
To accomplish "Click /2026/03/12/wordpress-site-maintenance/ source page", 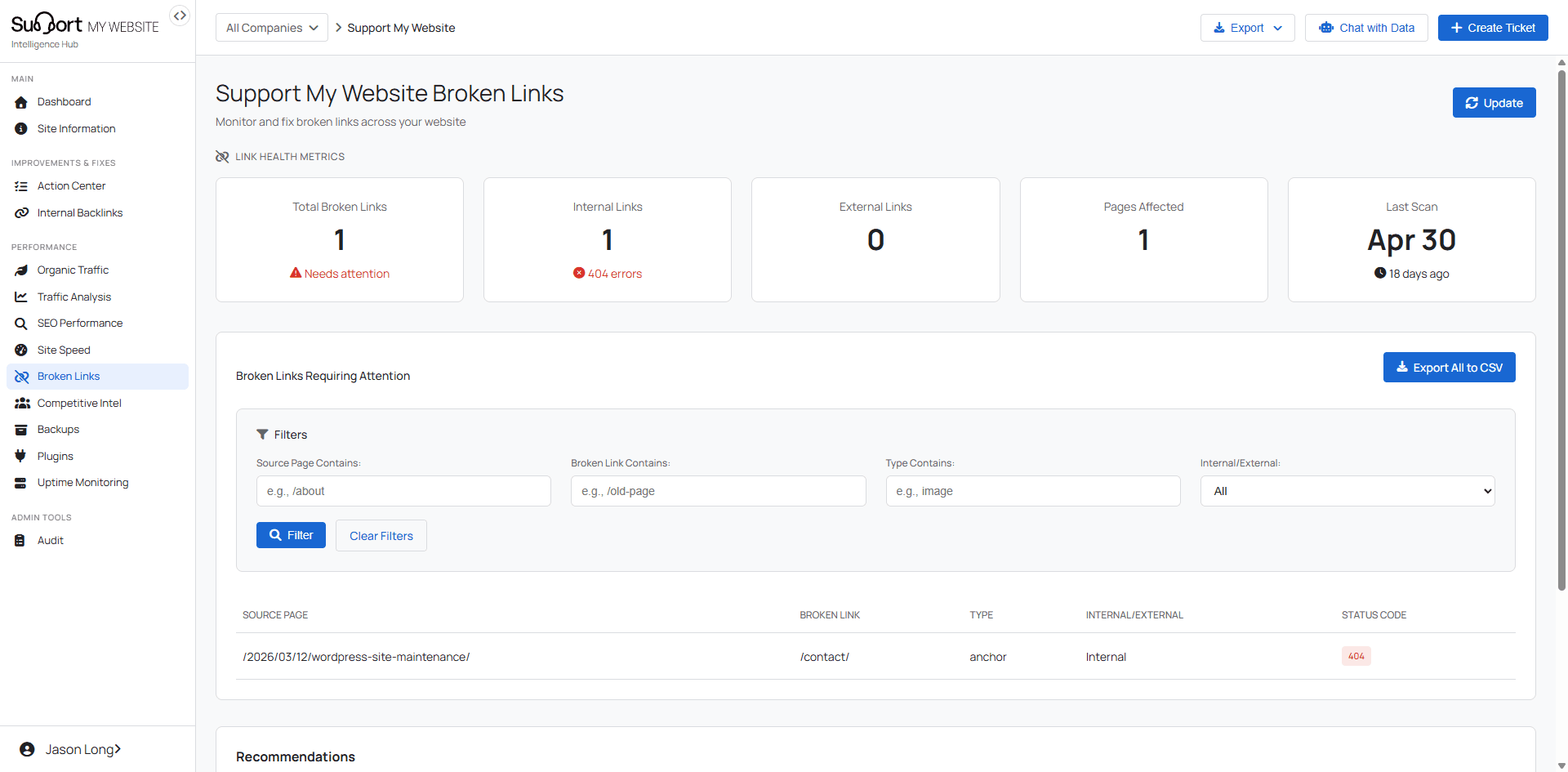I will 356,657.
